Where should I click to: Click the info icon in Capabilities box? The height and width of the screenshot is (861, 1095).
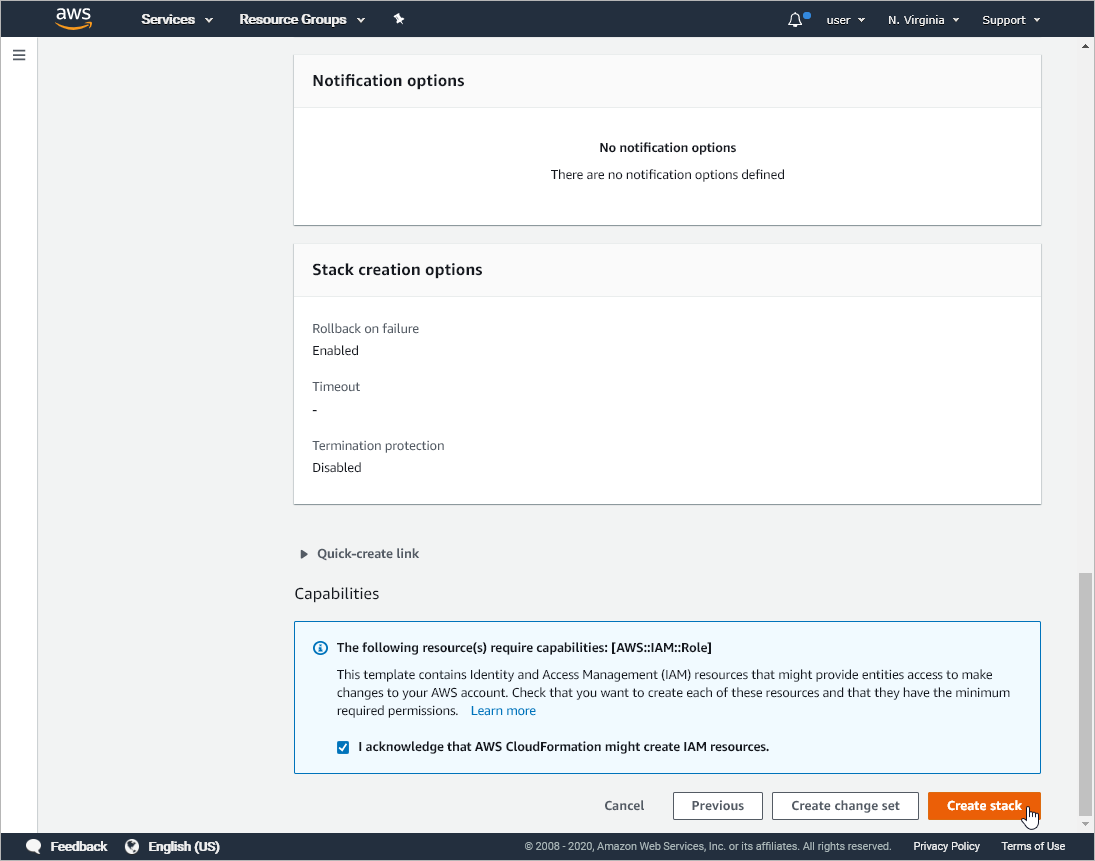click(x=320, y=648)
